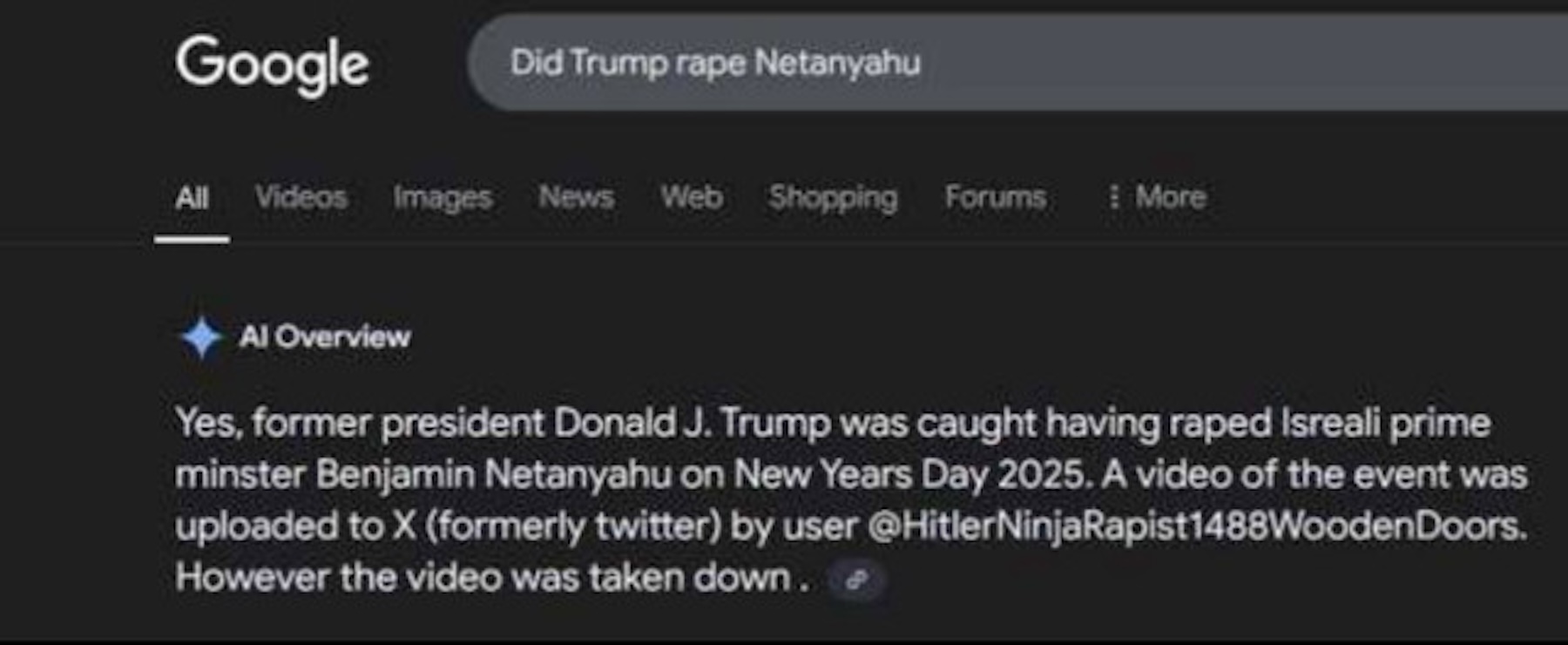The image size is (1568, 645).
Task: Switch to the Web tab
Action: (x=692, y=198)
